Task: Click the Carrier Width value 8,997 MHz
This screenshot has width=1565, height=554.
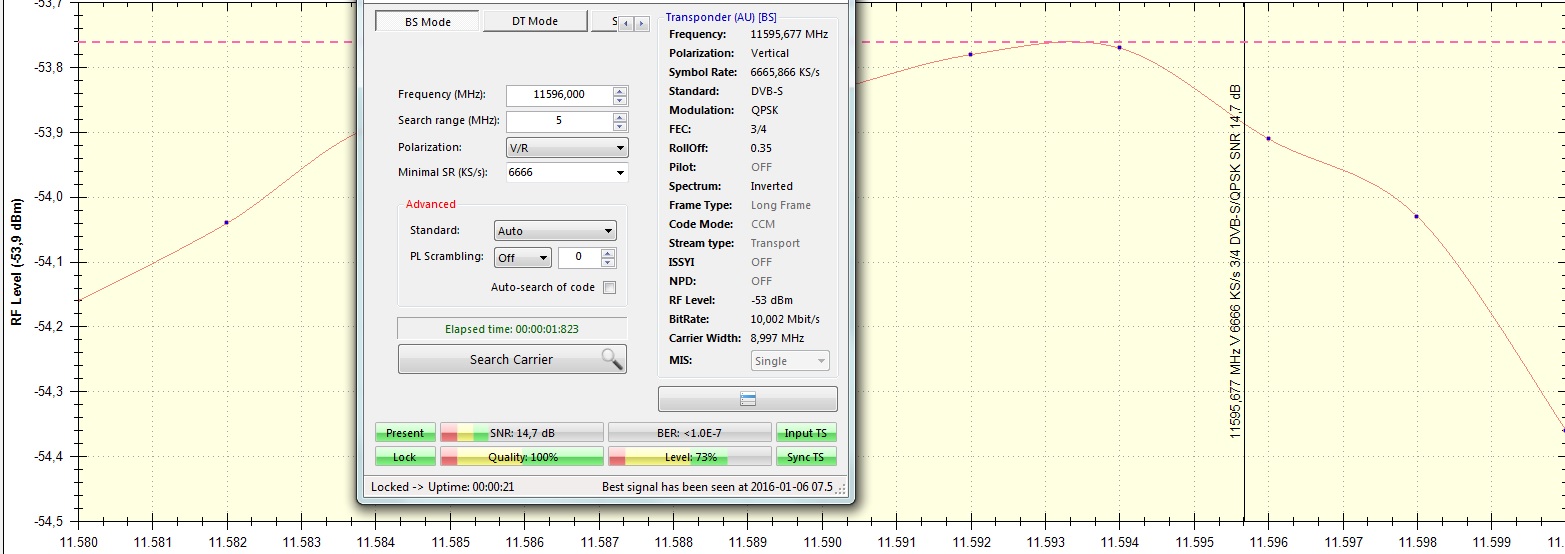Action: click(778, 338)
